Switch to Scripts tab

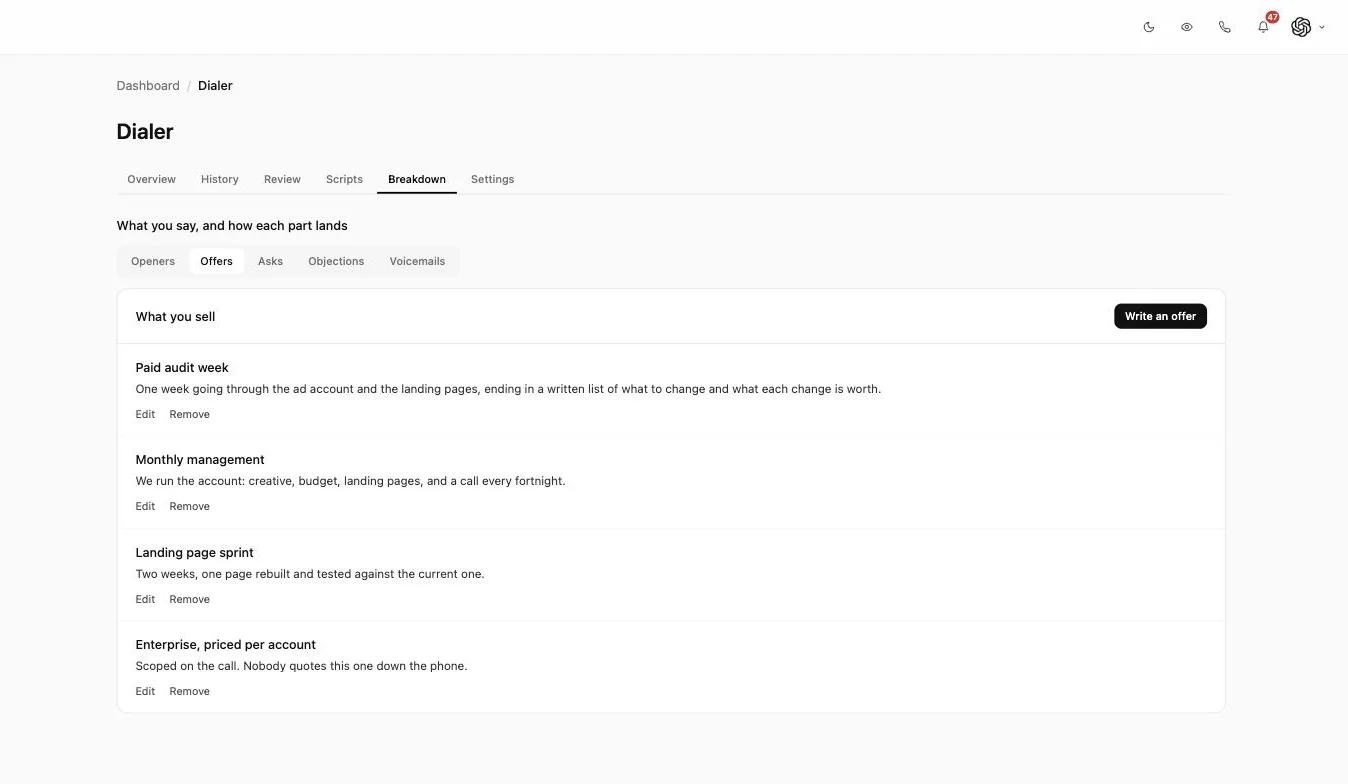click(x=344, y=179)
